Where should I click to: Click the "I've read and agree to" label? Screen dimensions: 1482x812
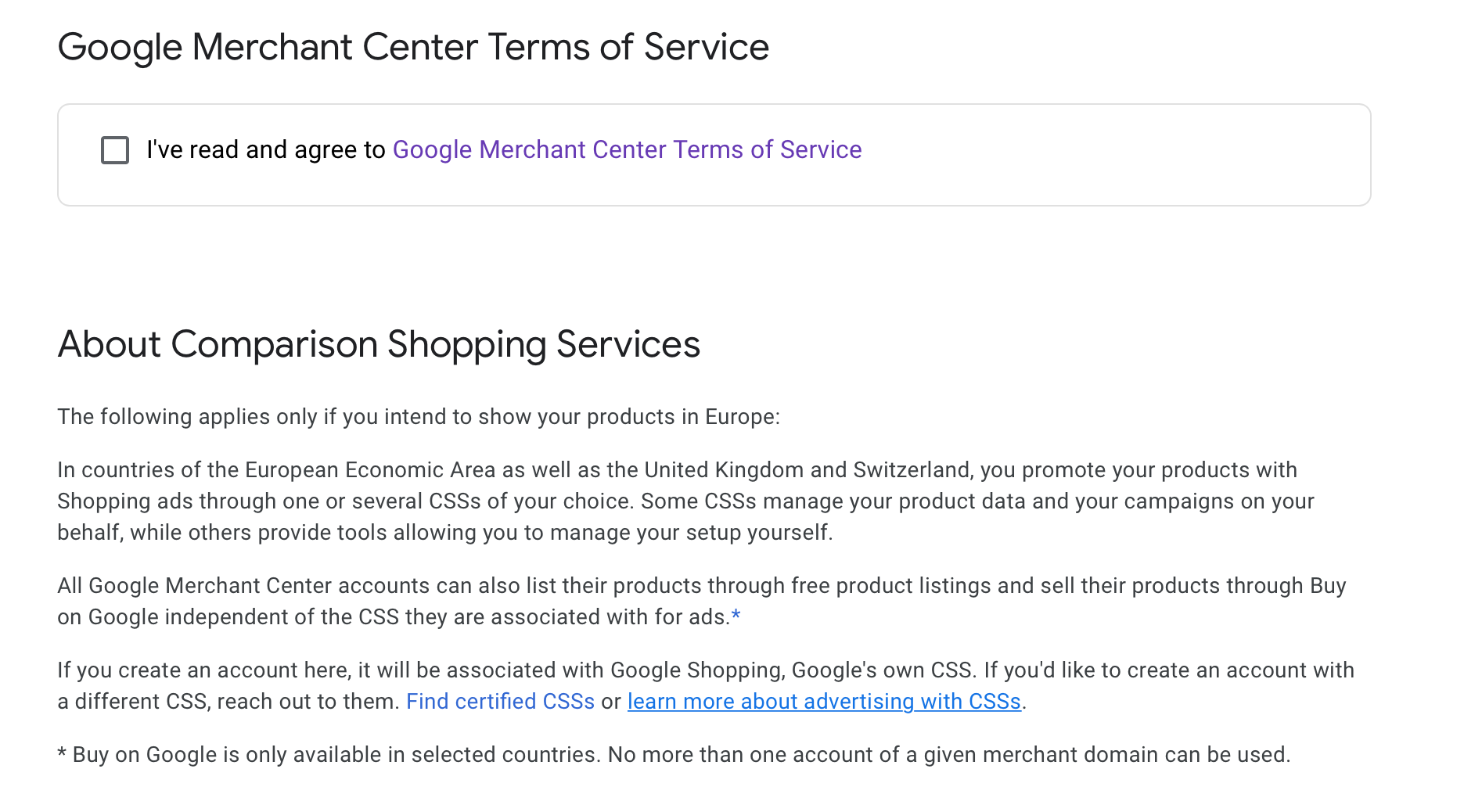265,149
